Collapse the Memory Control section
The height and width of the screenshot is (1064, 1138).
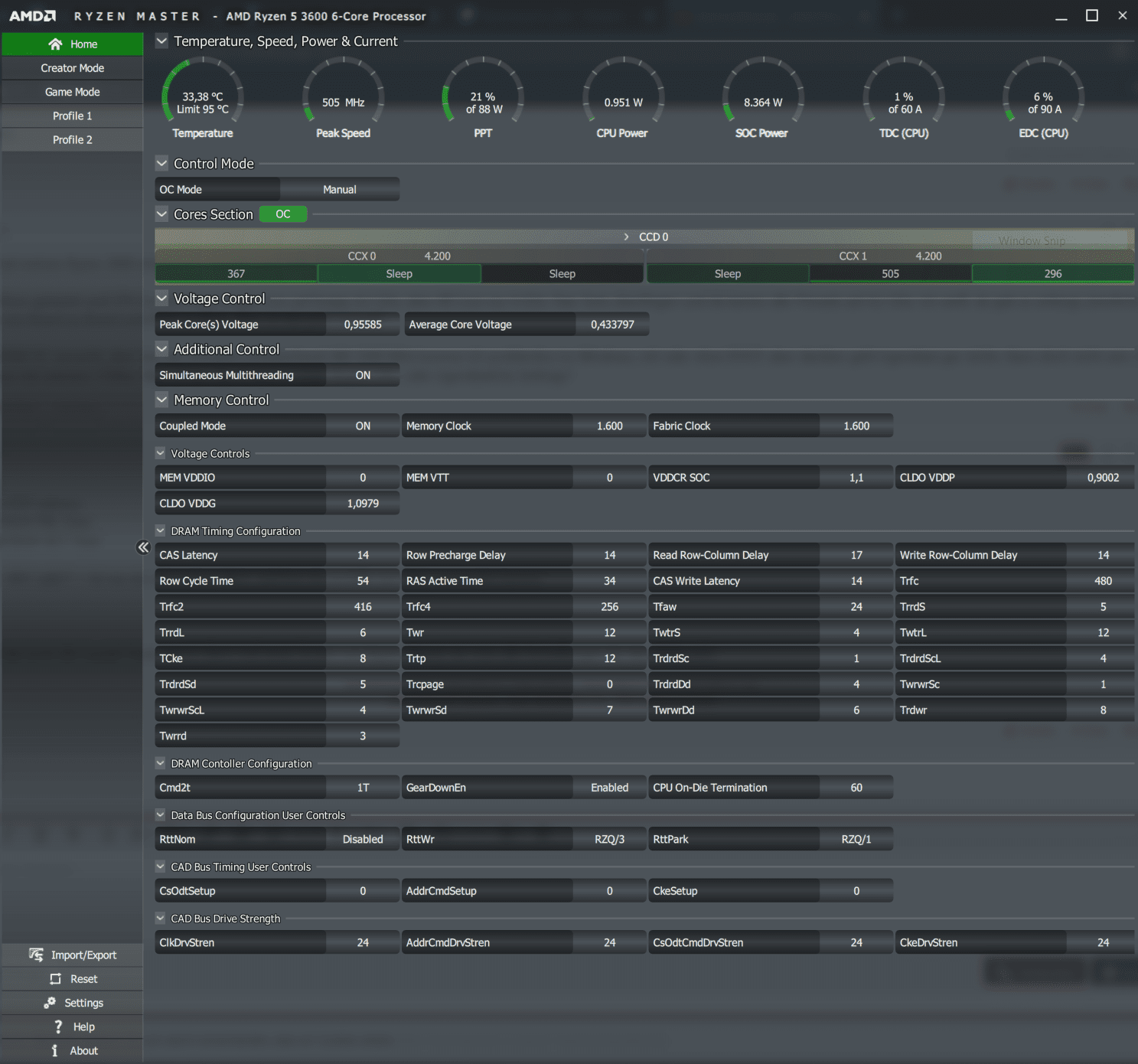[x=161, y=399]
